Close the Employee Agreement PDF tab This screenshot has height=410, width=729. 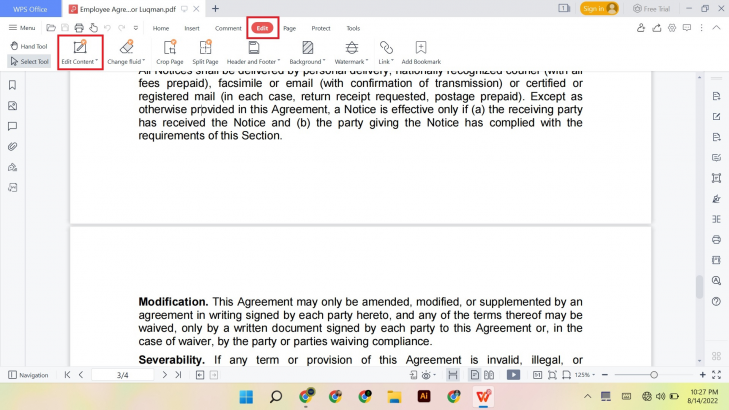pos(197,8)
